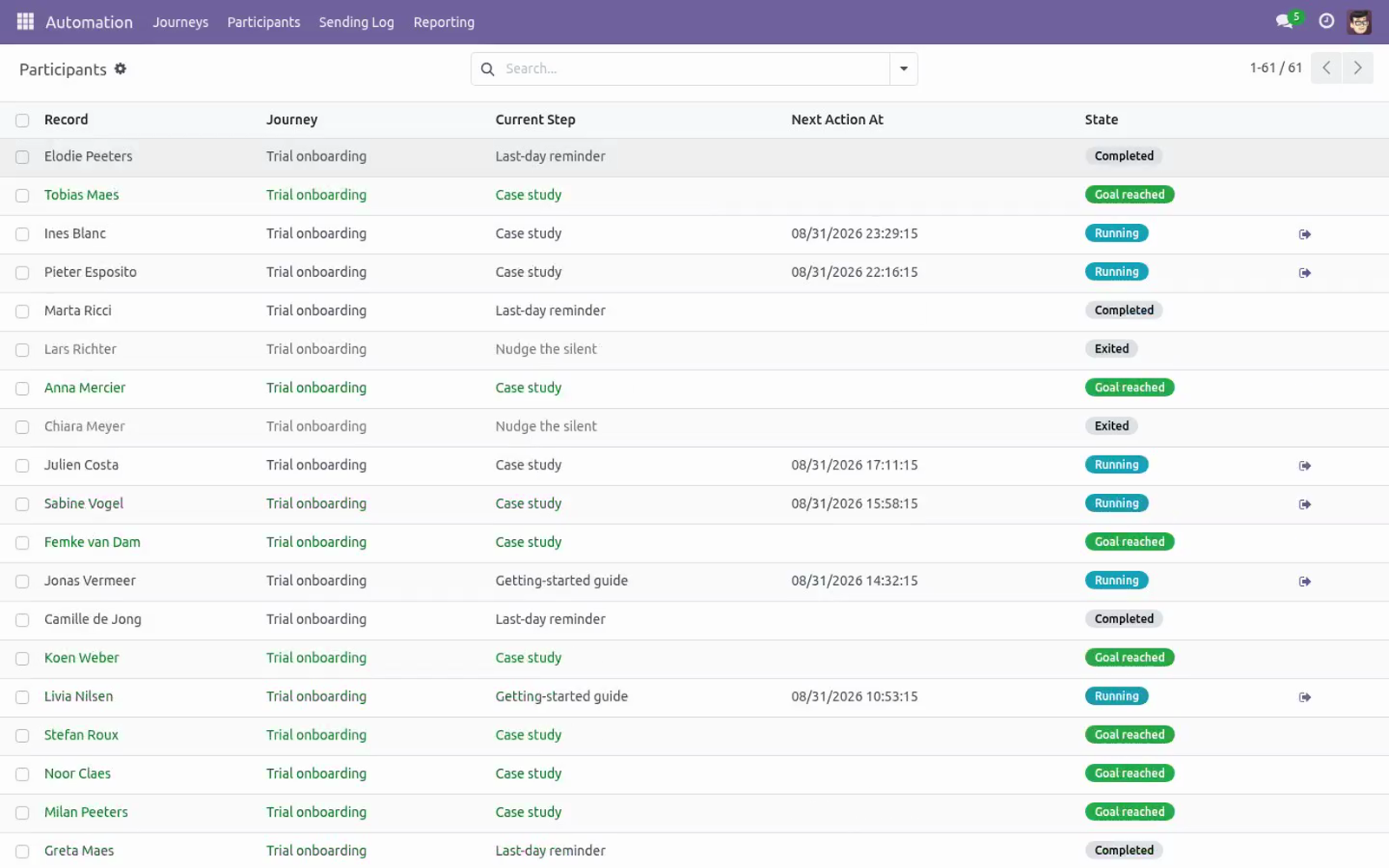Click Getting-started guide in Livia Nilsen row
The height and width of the screenshot is (868, 1389).
click(x=561, y=696)
